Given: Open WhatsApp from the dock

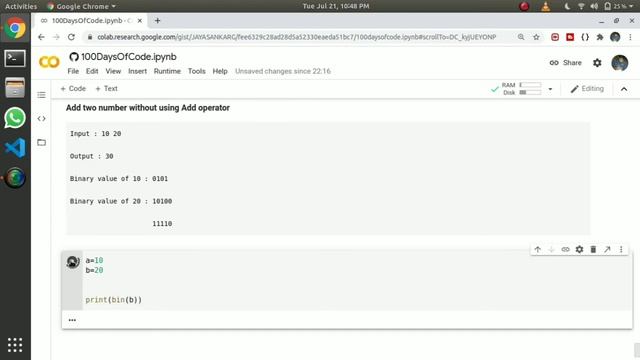Looking at the screenshot, I should click(x=15, y=118).
